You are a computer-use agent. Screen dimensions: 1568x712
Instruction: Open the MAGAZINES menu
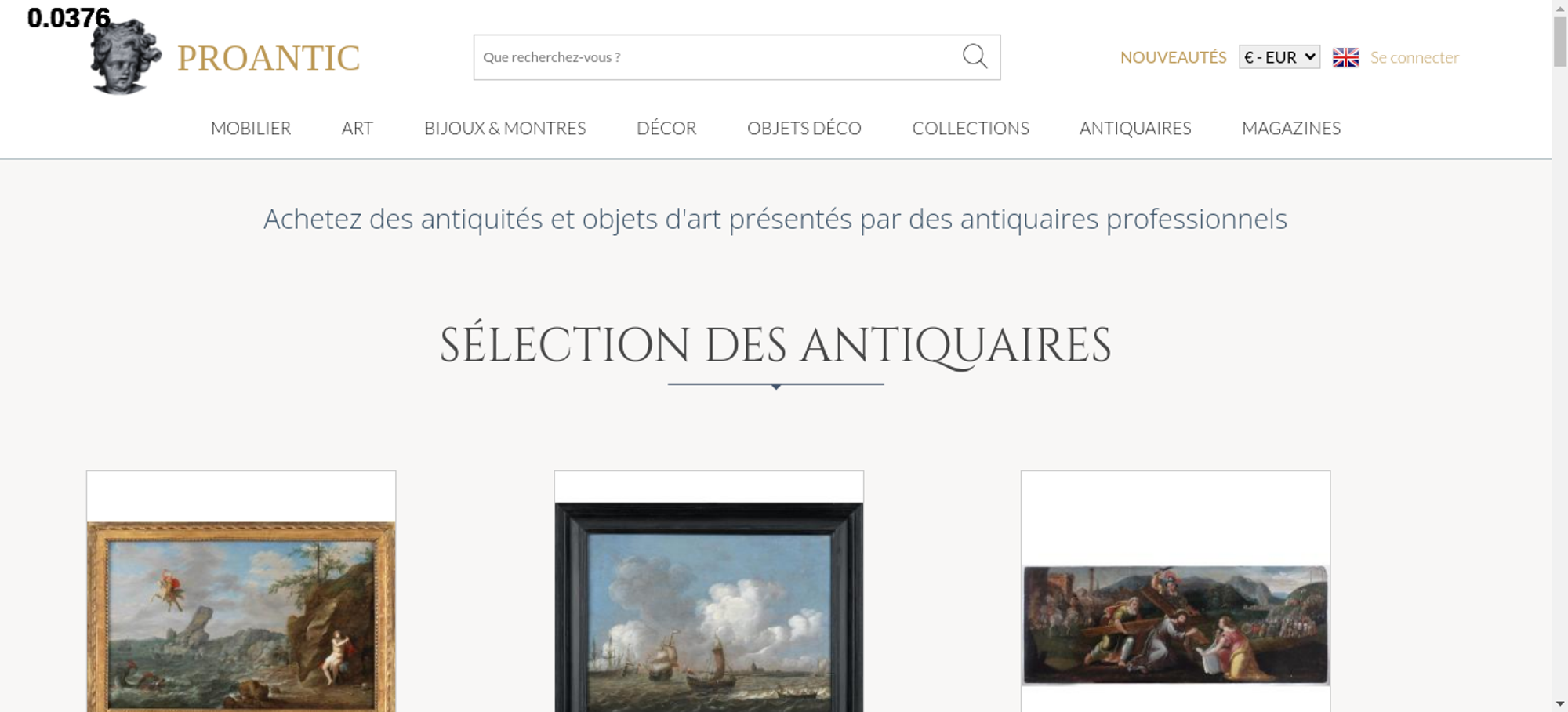1291,128
